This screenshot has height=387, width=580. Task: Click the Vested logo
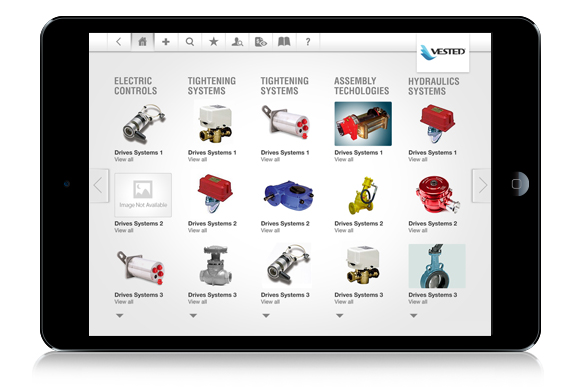[x=443, y=52]
